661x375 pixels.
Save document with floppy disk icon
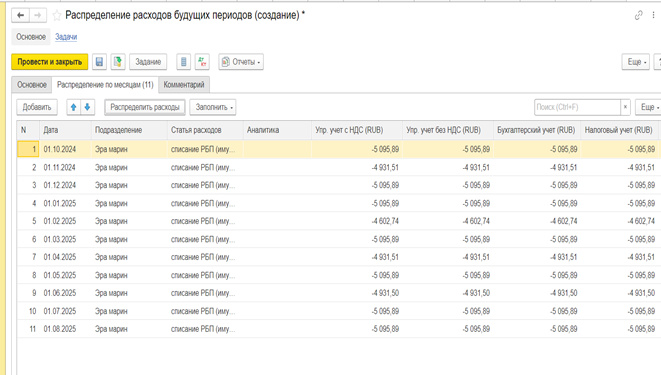click(99, 62)
